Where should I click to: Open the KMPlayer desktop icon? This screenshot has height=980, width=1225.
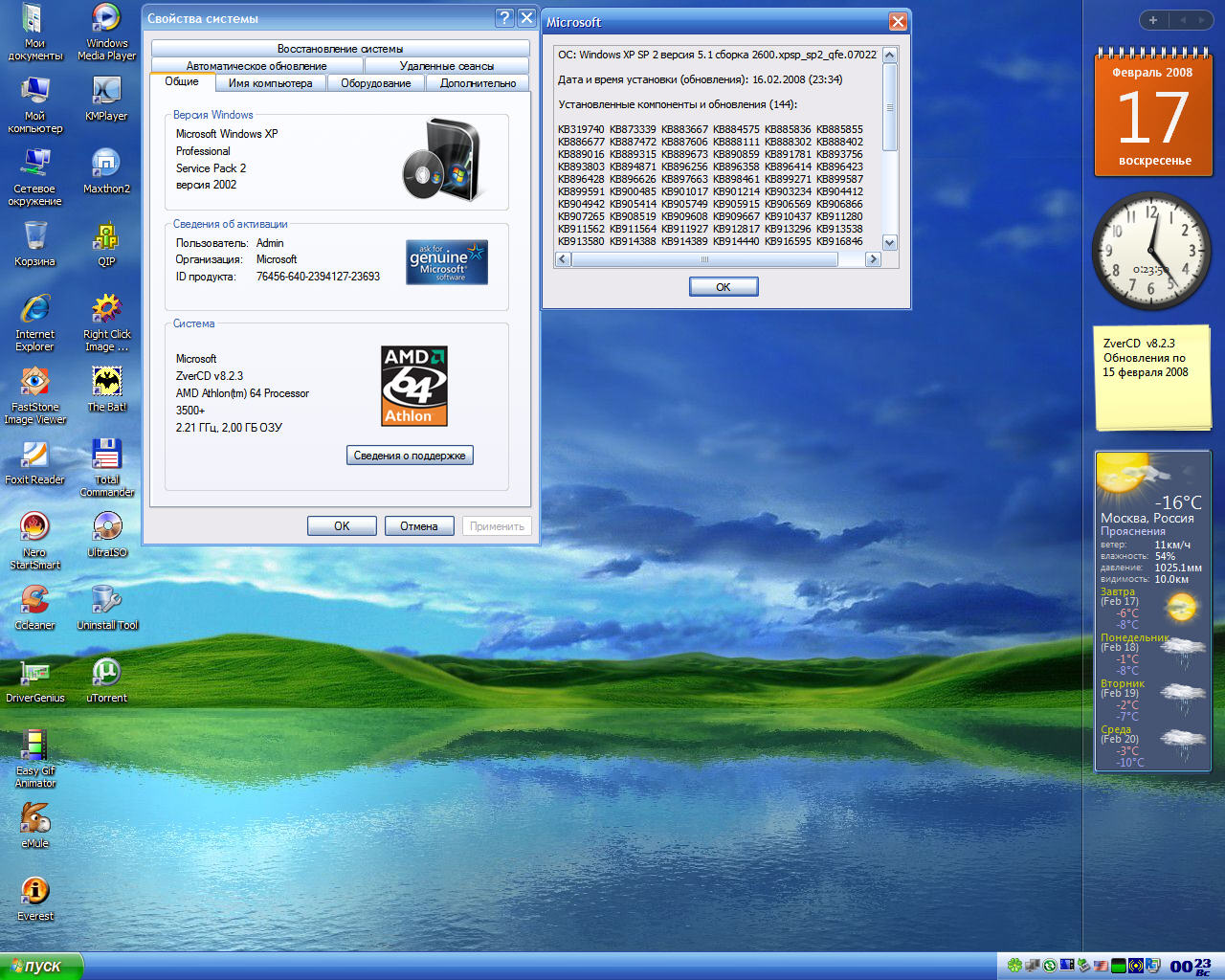[106, 93]
